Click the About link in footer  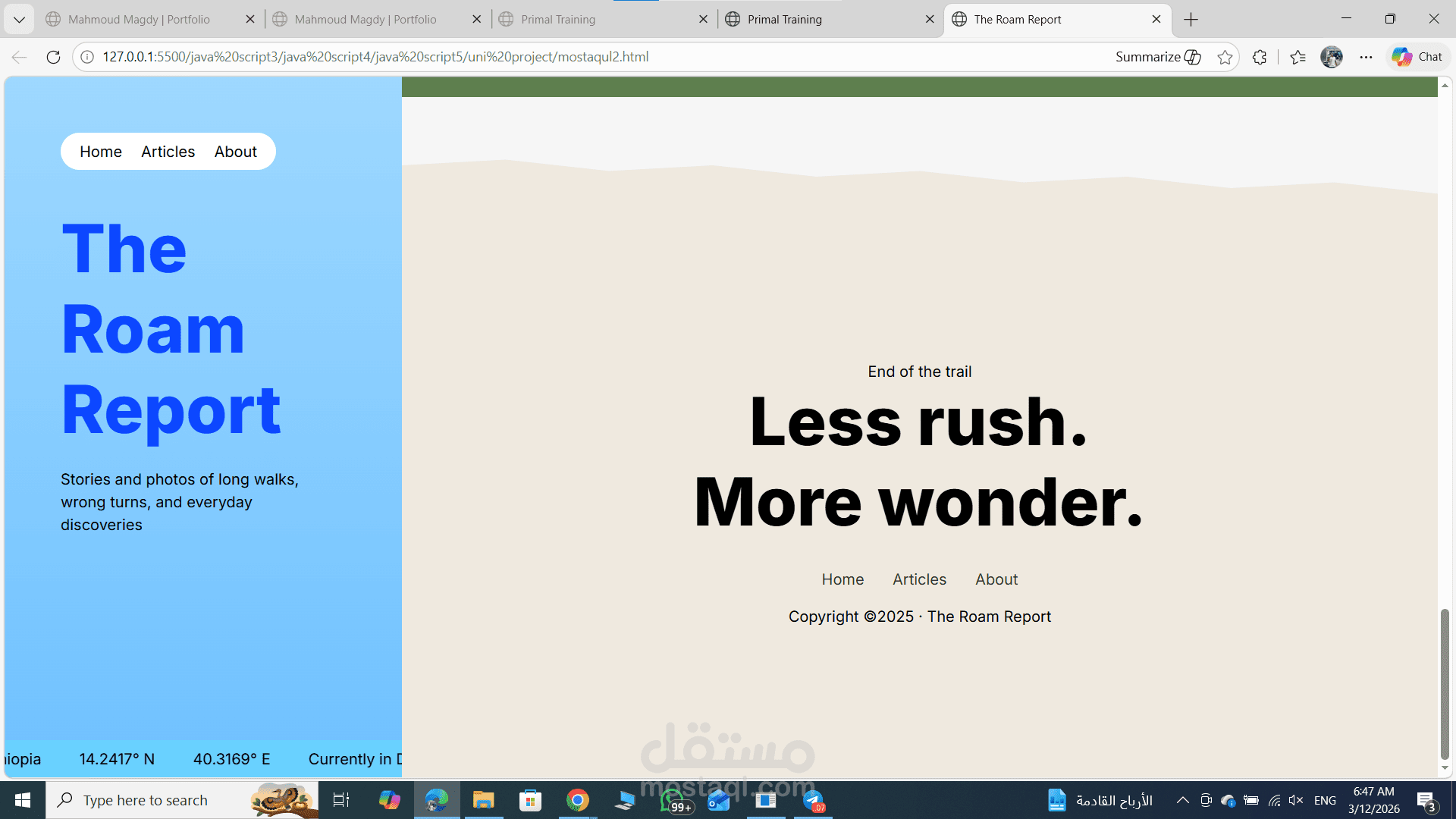tap(996, 579)
